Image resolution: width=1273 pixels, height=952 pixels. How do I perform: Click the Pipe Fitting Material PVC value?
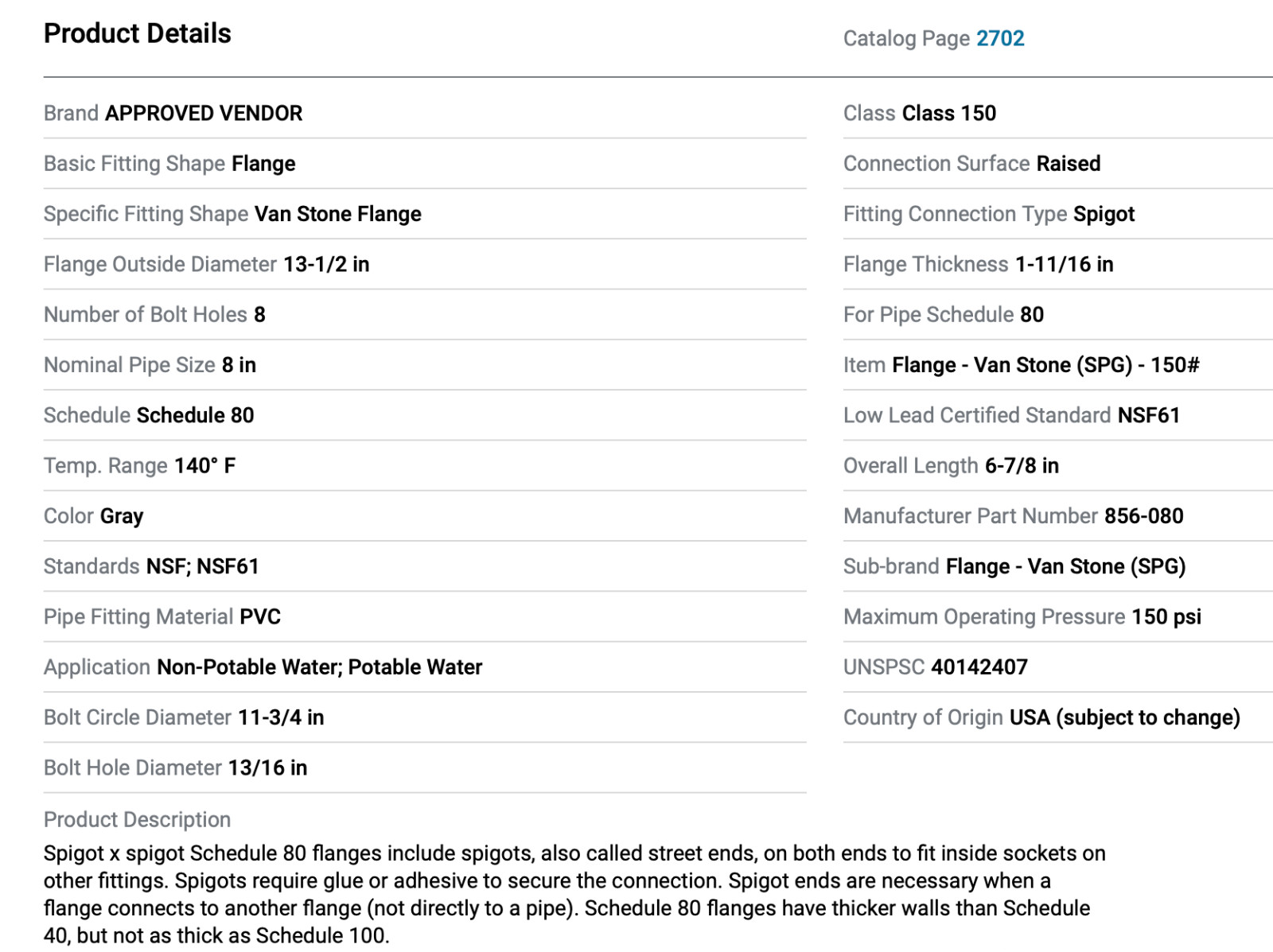pyautogui.click(x=260, y=617)
